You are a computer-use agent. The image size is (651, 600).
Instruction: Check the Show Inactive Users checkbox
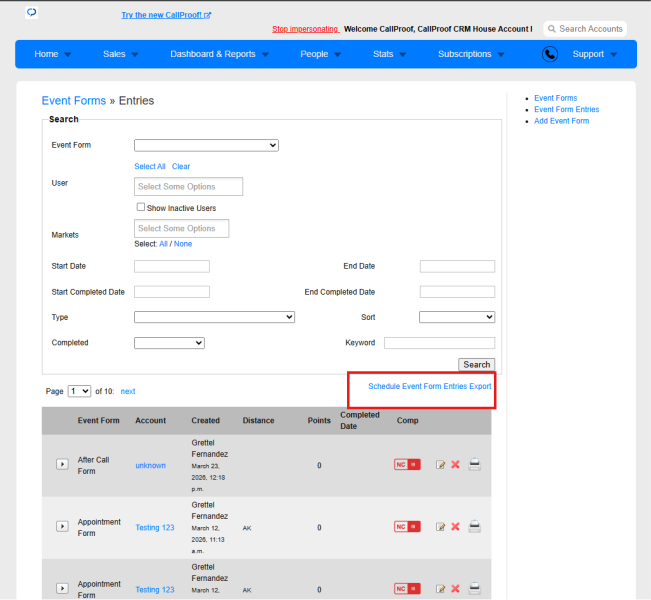pyautogui.click(x=141, y=207)
